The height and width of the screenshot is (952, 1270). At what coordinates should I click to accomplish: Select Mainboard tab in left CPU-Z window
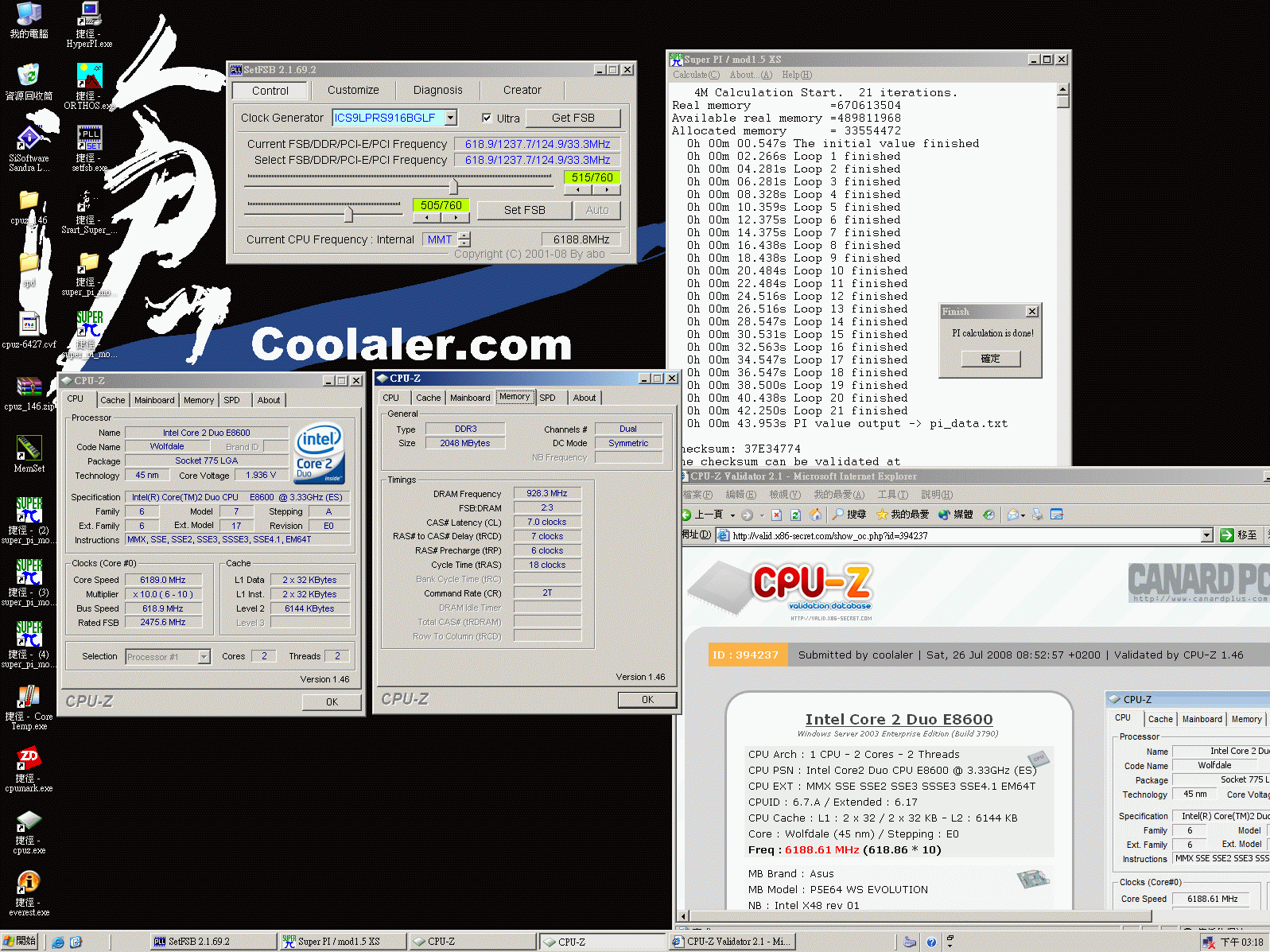(154, 400)
